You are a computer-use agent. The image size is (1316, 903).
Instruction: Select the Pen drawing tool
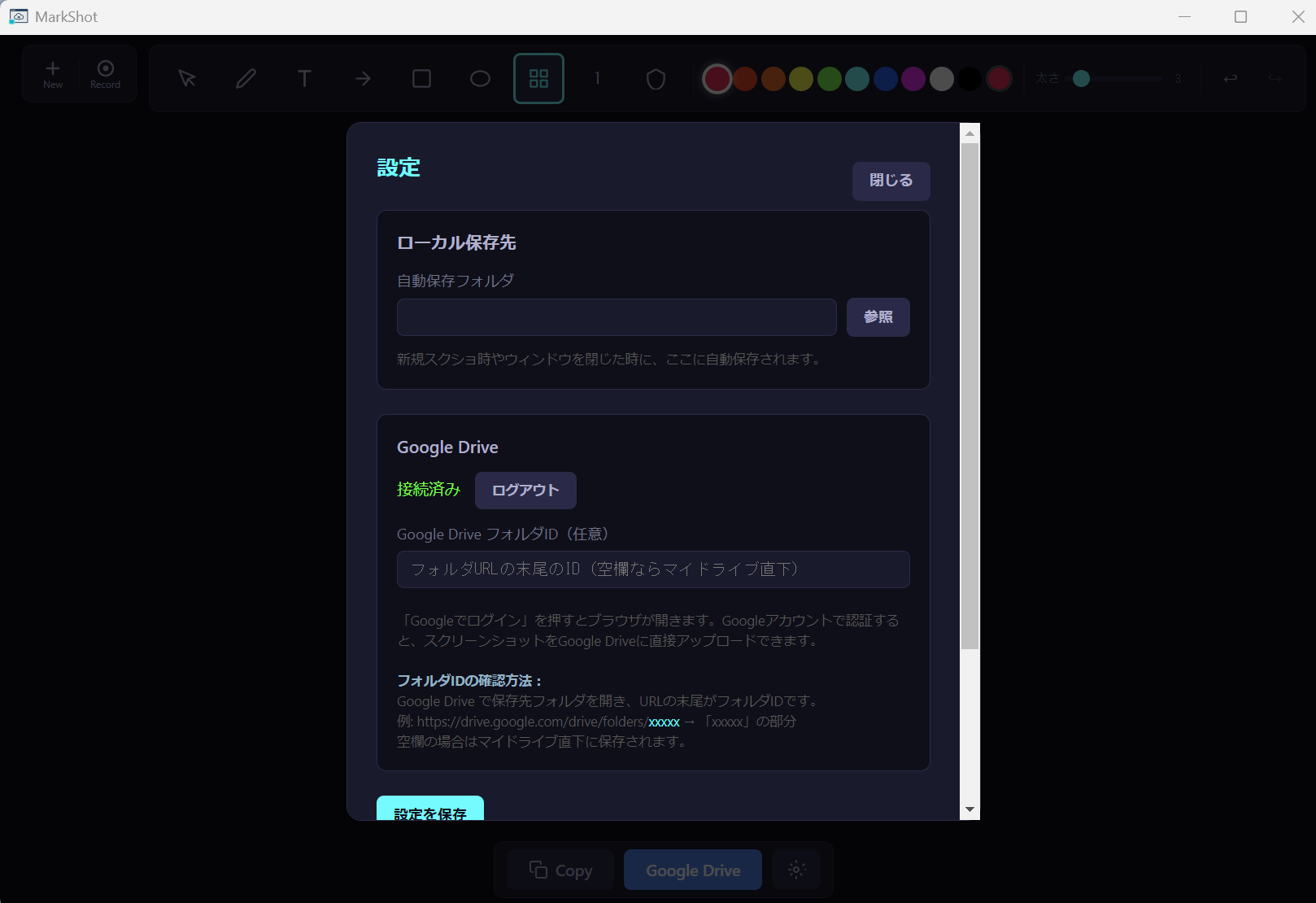pos(246,78)
